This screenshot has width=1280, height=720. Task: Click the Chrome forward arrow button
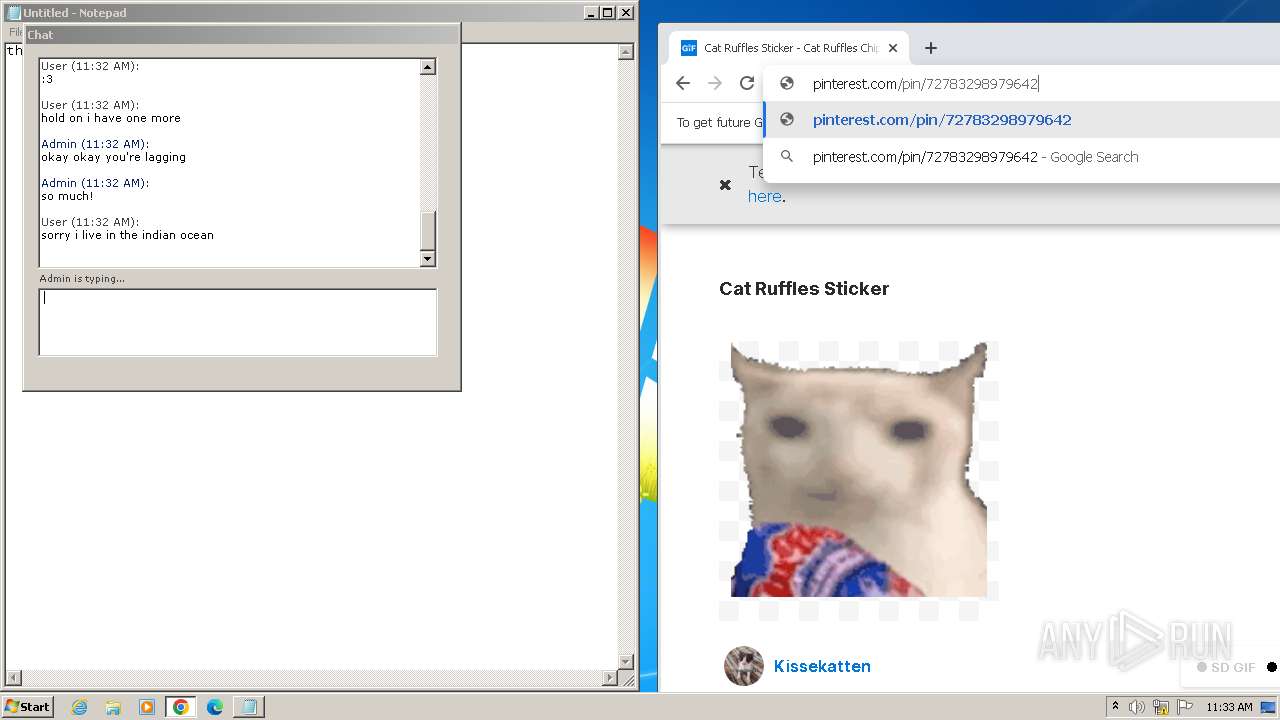click(x=715, y=83)
